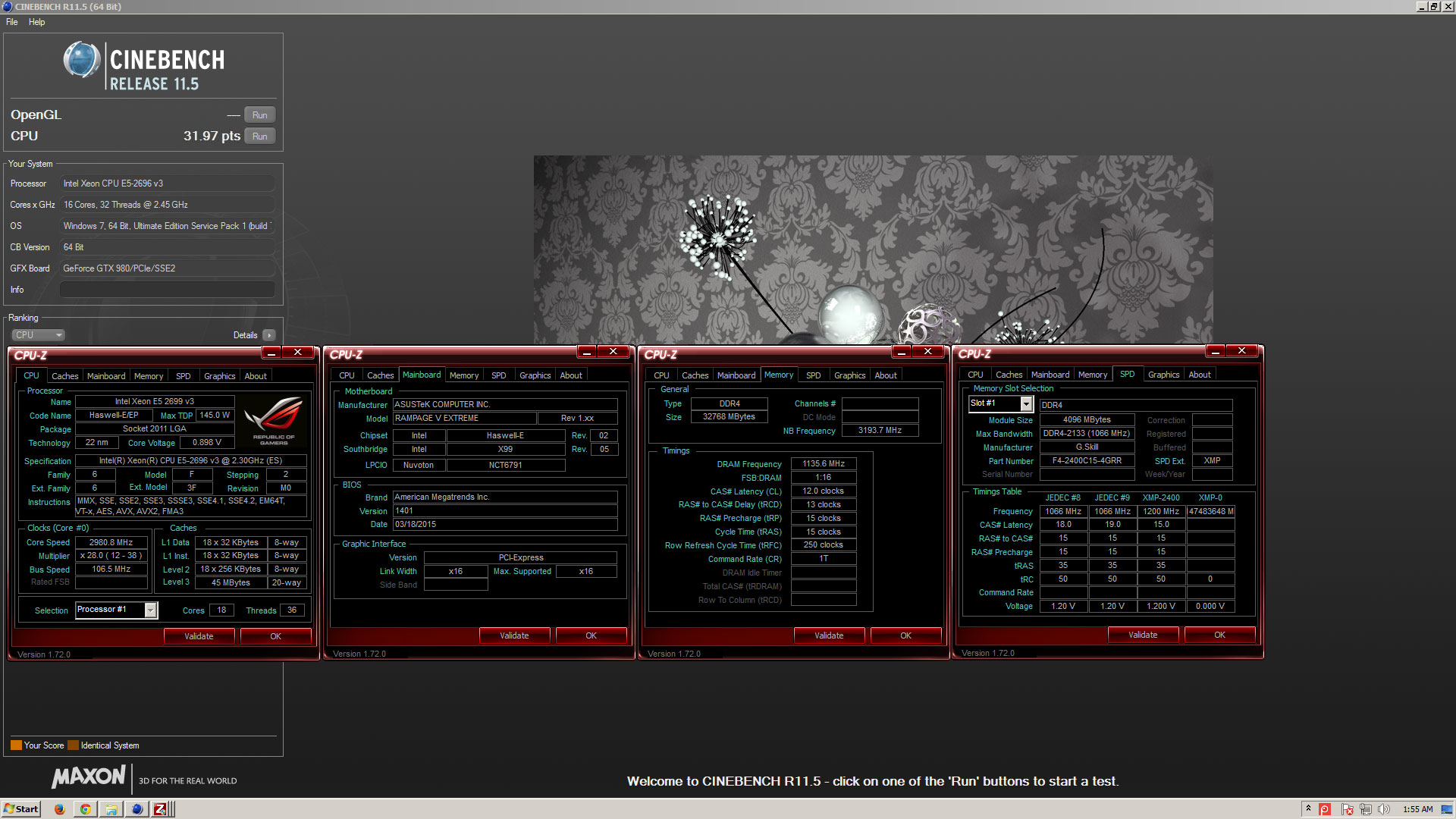The image size is (1456, 819).
Task: Click GeForce GTX 980/PCIe/SSE2 GFX Board value
Action: [x=119, y=268]
